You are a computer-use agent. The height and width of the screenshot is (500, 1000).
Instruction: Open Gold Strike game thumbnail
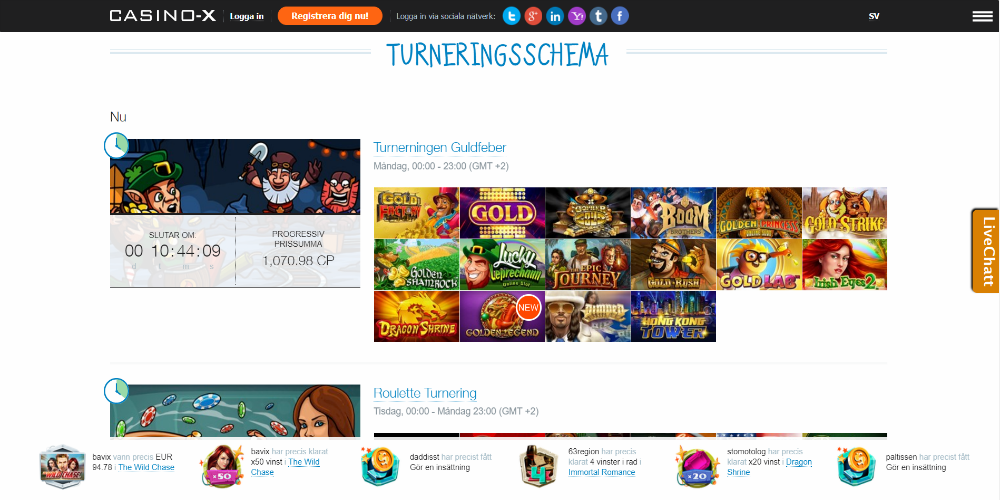[844, 213]
